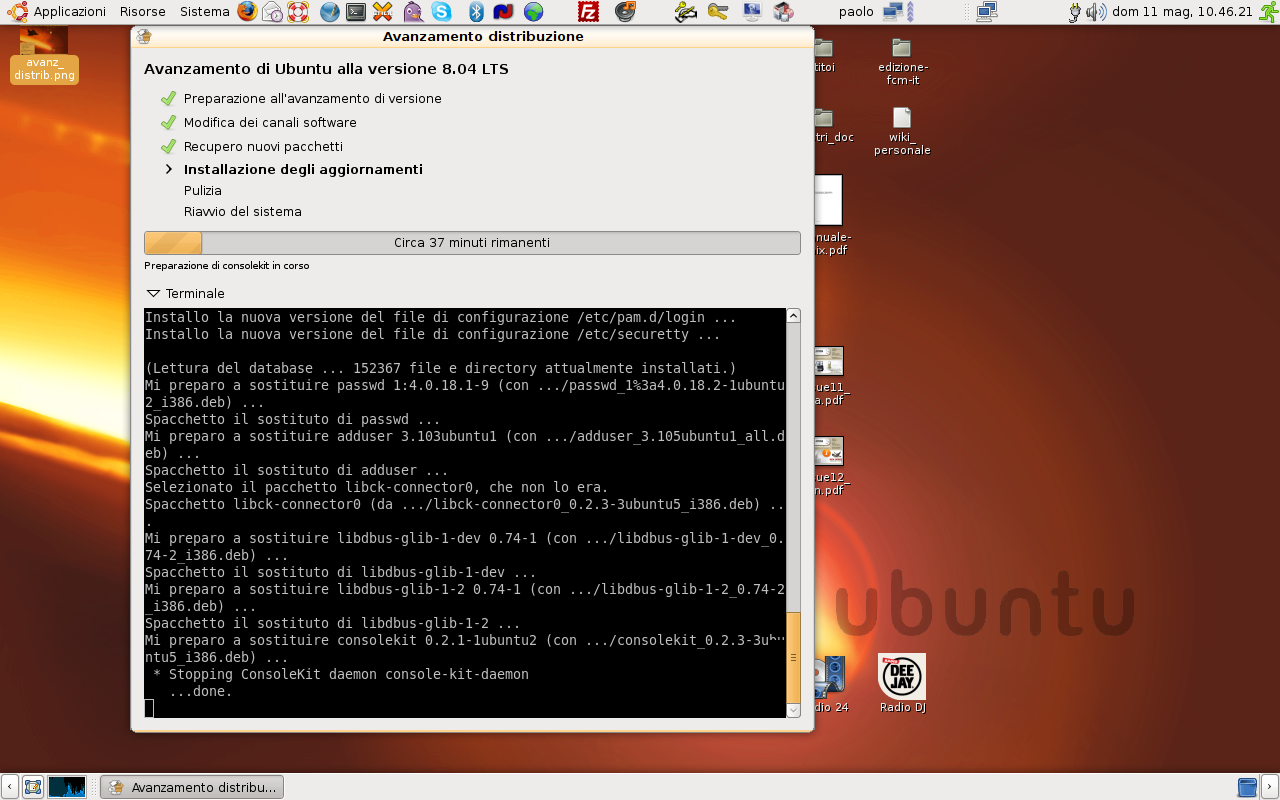This screenshot has width=1280, height=800.
Task: Open the Sistema menu
Action: (x=205, y=12)
